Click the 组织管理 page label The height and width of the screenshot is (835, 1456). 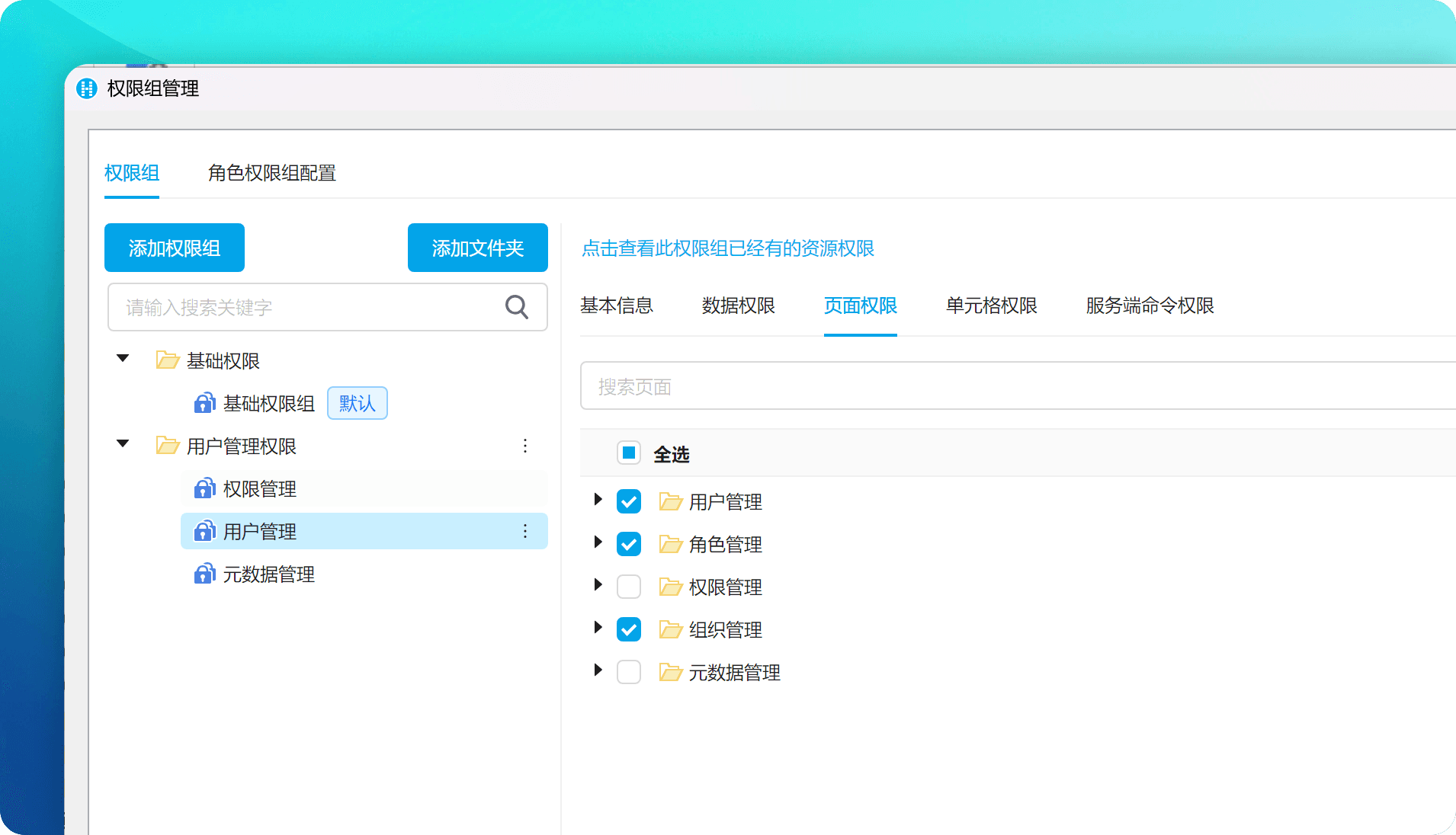coord(726,630)
